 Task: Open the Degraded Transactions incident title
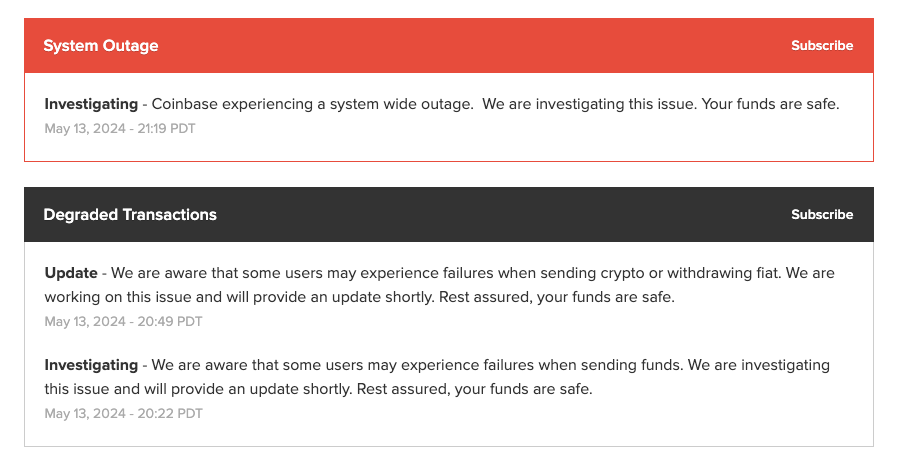[130, 215]
